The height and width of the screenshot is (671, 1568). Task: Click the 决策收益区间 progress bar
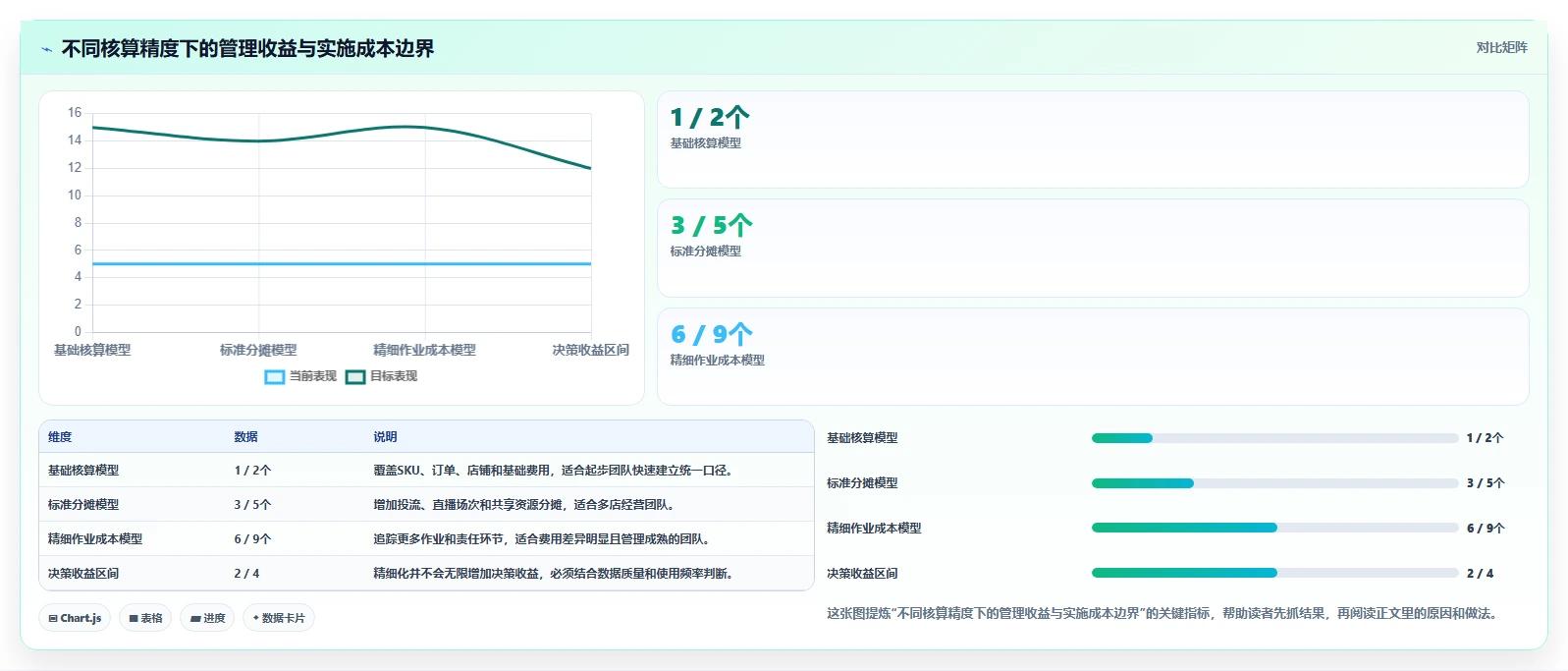click(x=1274, y=573)
